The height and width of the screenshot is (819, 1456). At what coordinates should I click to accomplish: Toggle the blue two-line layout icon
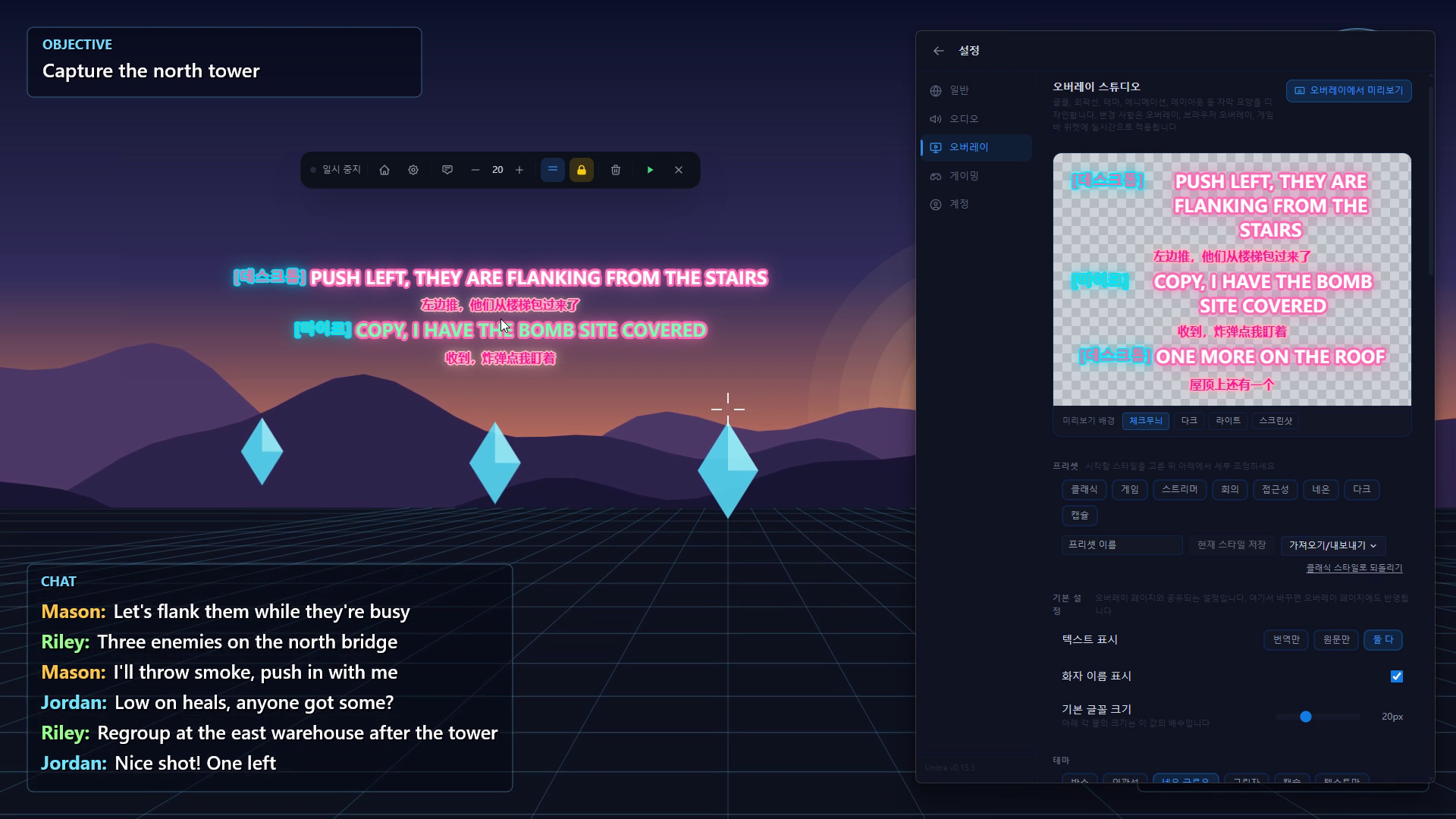coord(553,170)
